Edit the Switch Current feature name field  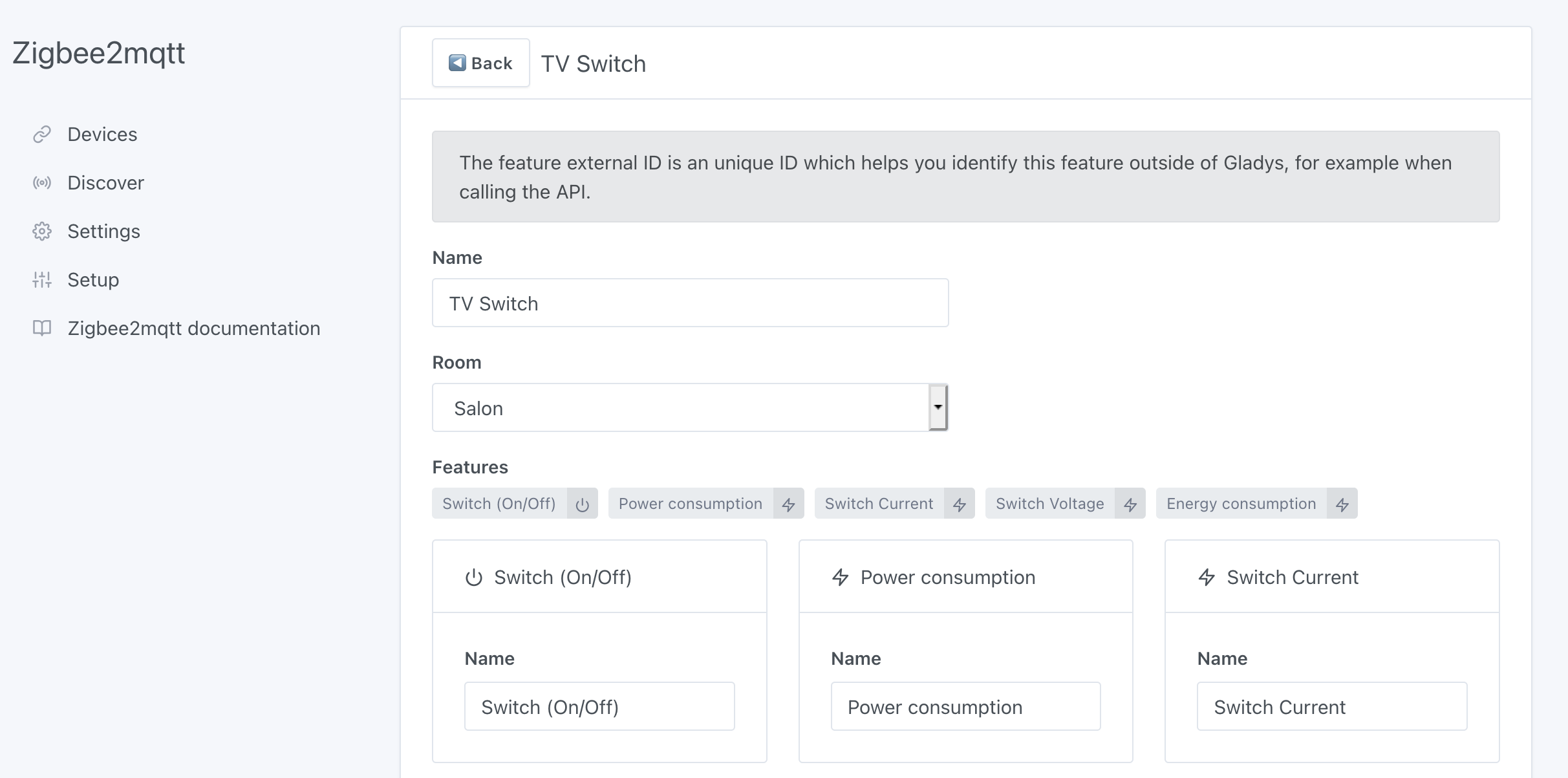coord(1331,707)
